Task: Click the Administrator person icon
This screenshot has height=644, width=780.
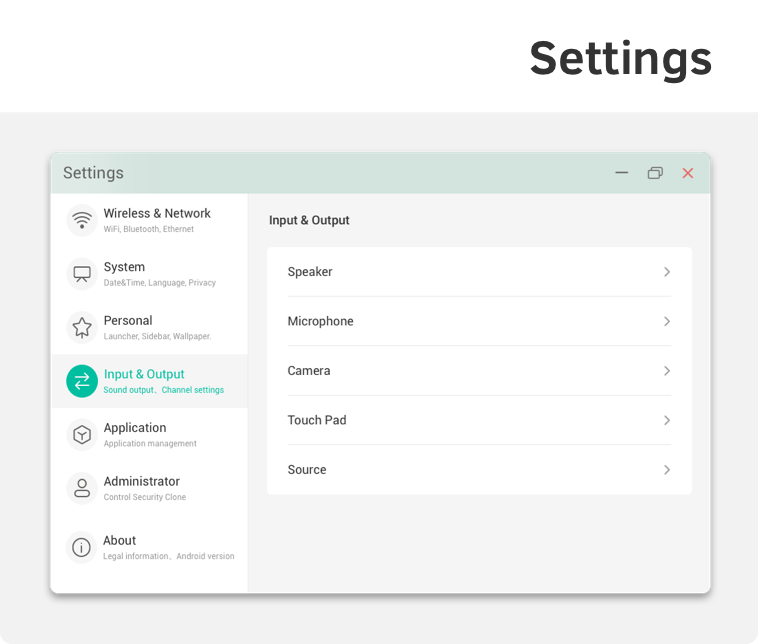Action: (x=82, y=488)
